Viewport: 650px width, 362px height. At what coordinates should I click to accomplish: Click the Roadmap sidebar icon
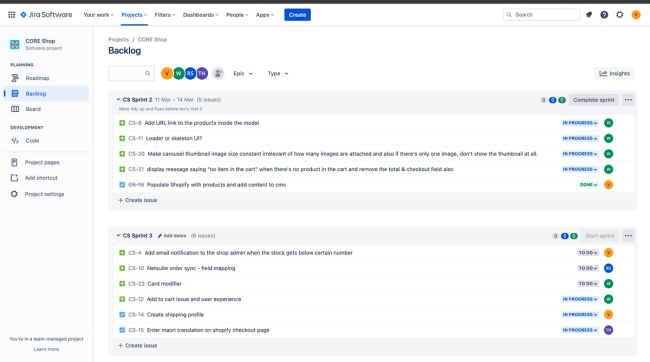click(x=15, y=78)
